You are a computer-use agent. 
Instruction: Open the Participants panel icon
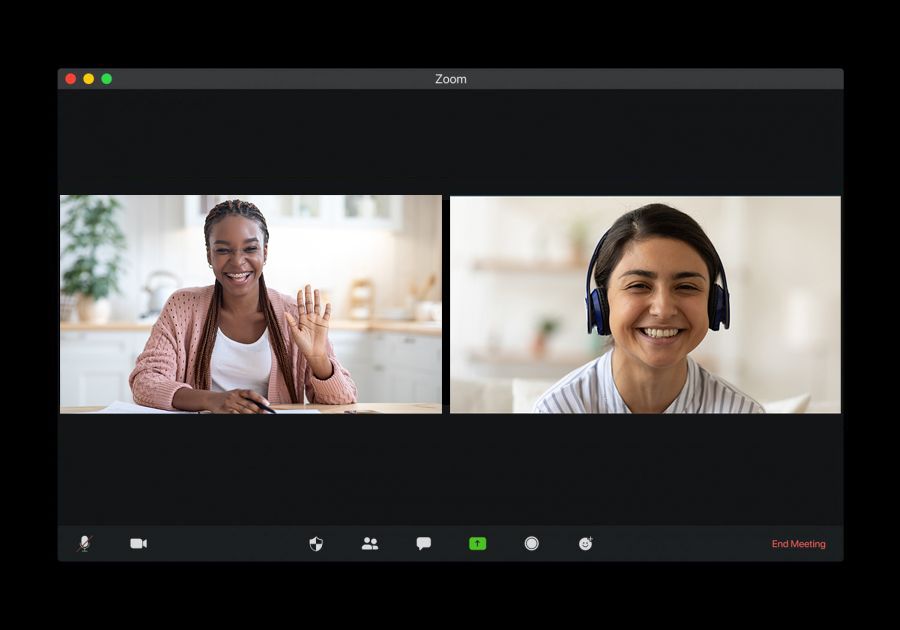pos(370,543)
